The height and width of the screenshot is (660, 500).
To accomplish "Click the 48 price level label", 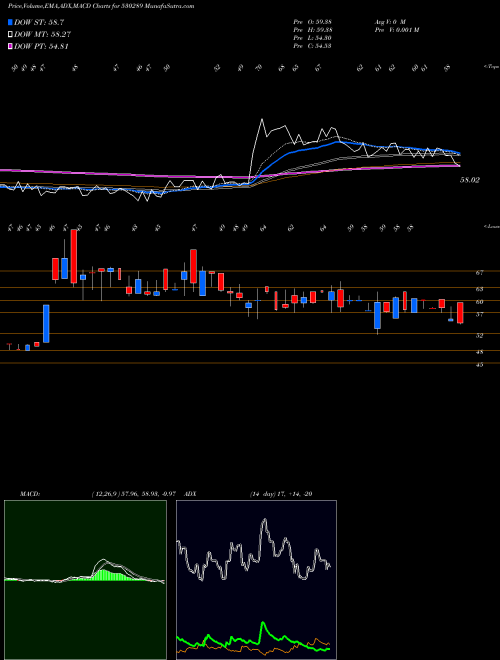I will (479, 352).
